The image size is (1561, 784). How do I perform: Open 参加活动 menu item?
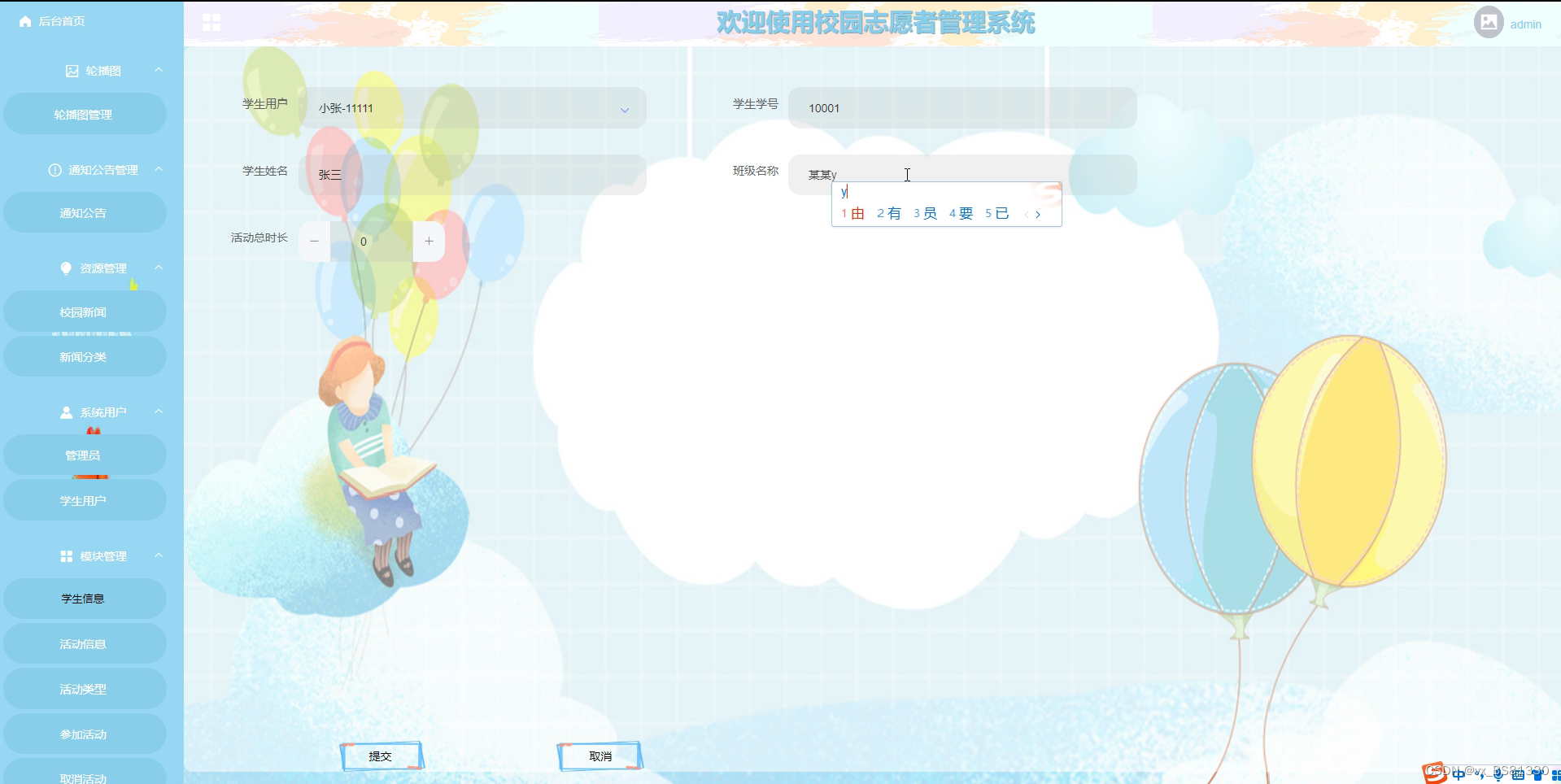(x=85, y=734)
